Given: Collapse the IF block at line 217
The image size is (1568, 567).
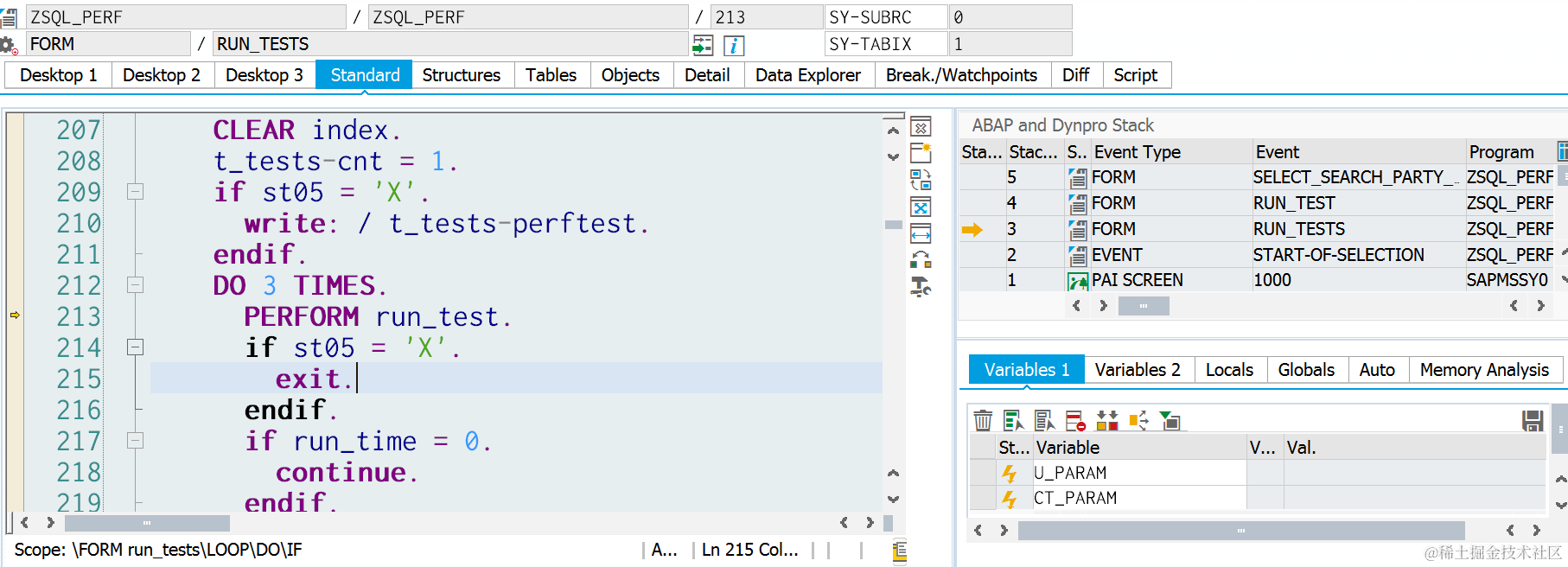Looking at the screenshot, I should [x=135, y=441].
